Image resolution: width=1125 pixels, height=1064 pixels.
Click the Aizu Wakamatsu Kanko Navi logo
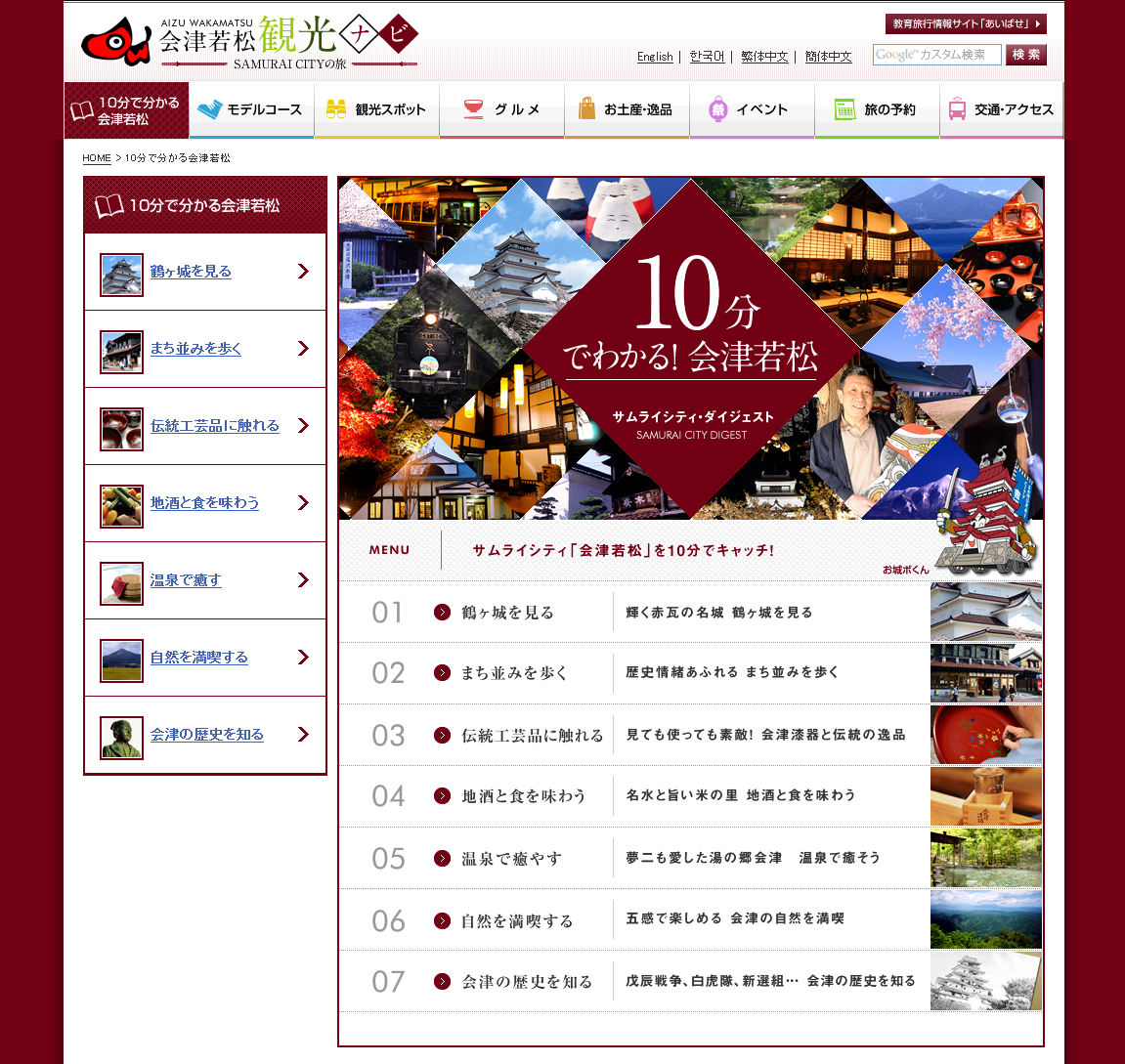pyautogui.click(x=249, y=42)
